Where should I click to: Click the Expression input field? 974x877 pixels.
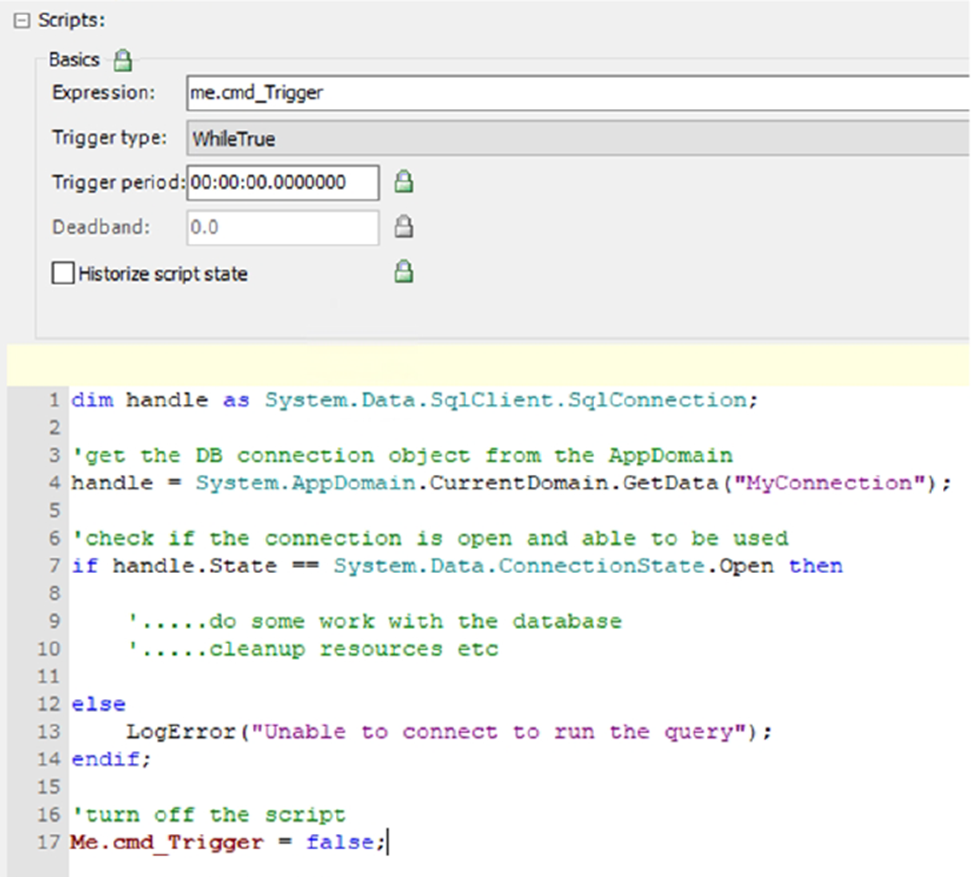578,93
